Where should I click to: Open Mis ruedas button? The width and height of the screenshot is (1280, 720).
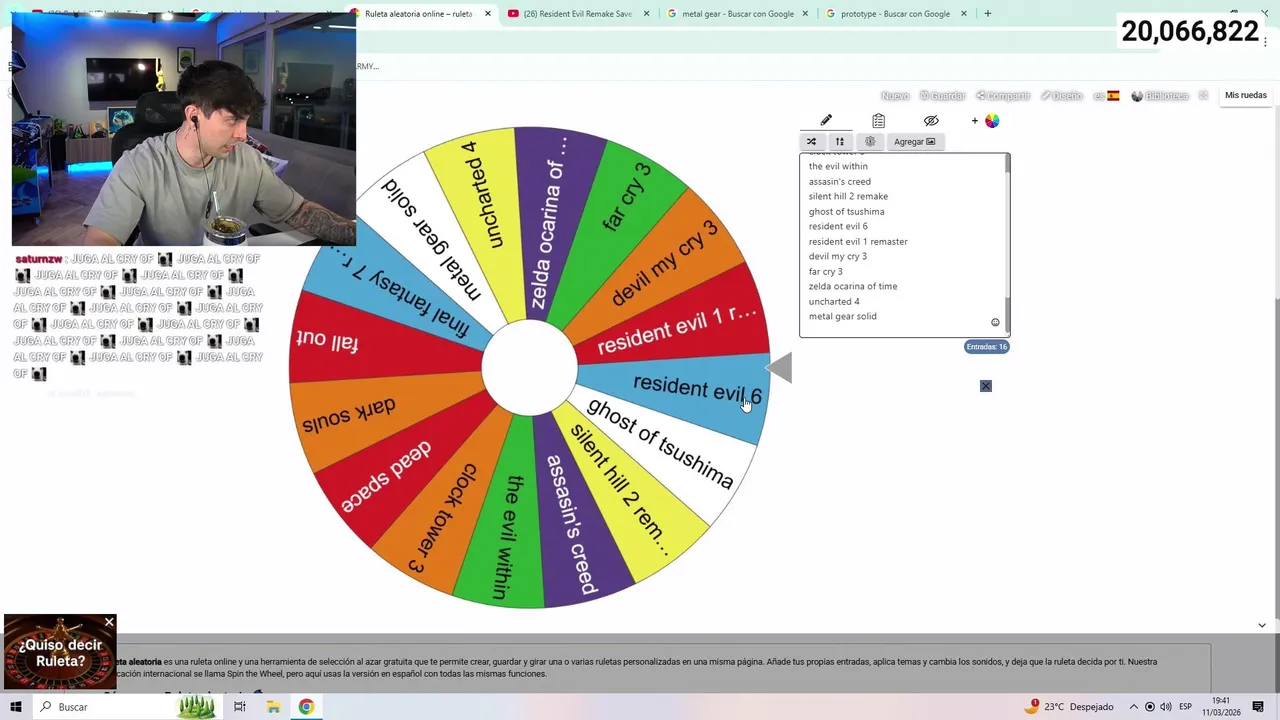[1246, 95]
